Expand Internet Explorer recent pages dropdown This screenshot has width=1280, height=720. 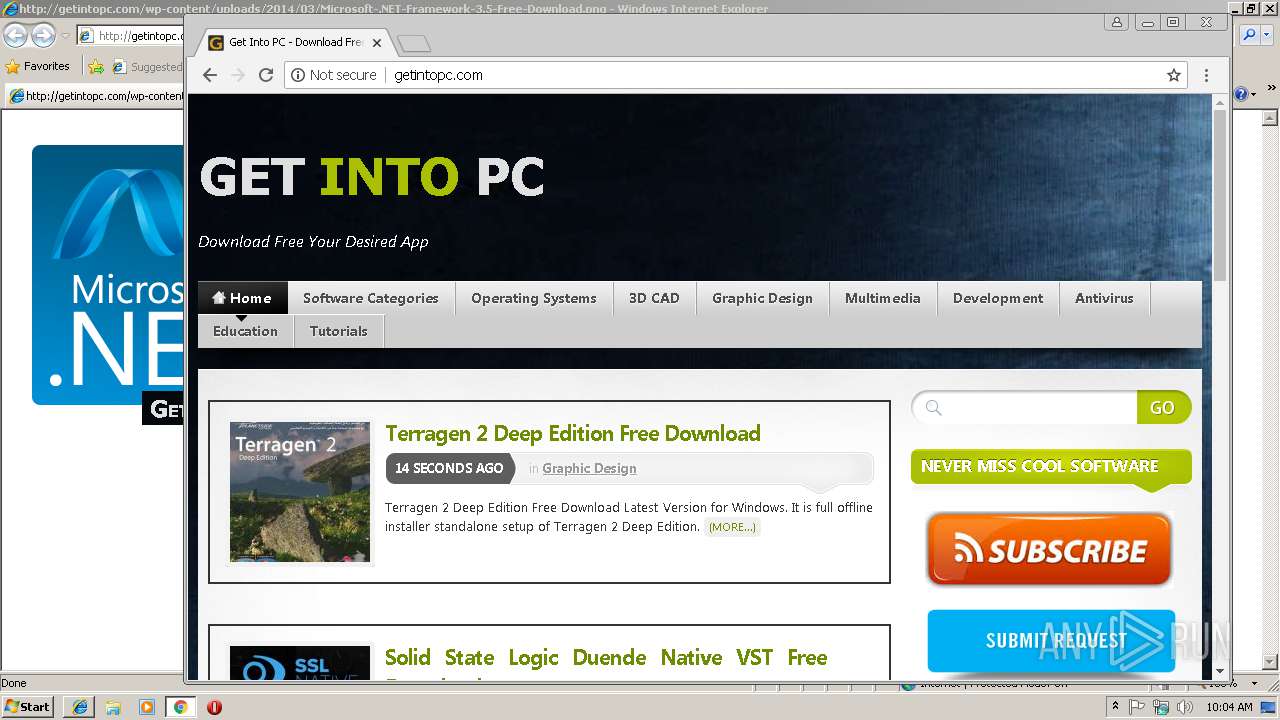[65, 36]
